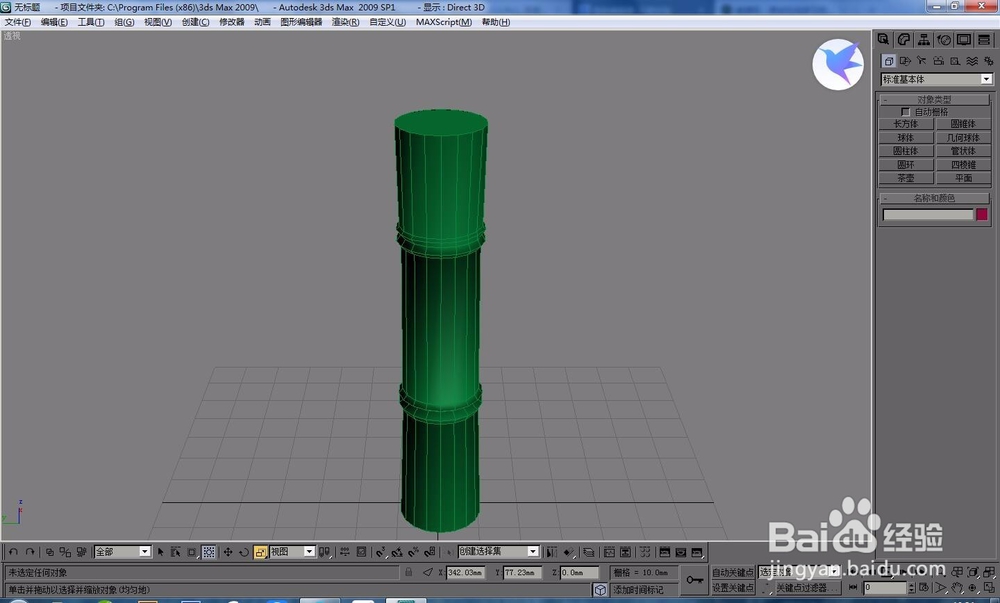
Task: Click the 茶壶 teapot button
Action: click(906, 178)
